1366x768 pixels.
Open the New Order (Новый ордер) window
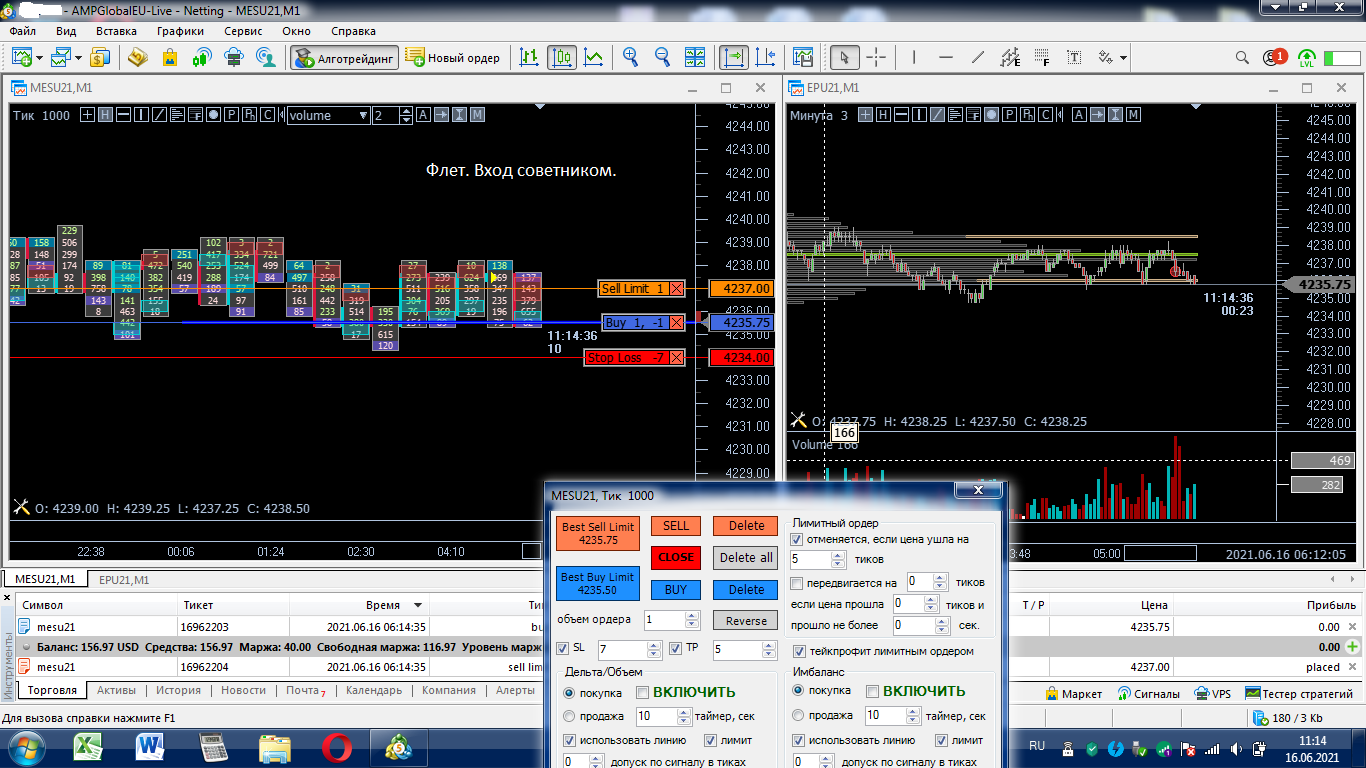(x=453, y=58)
